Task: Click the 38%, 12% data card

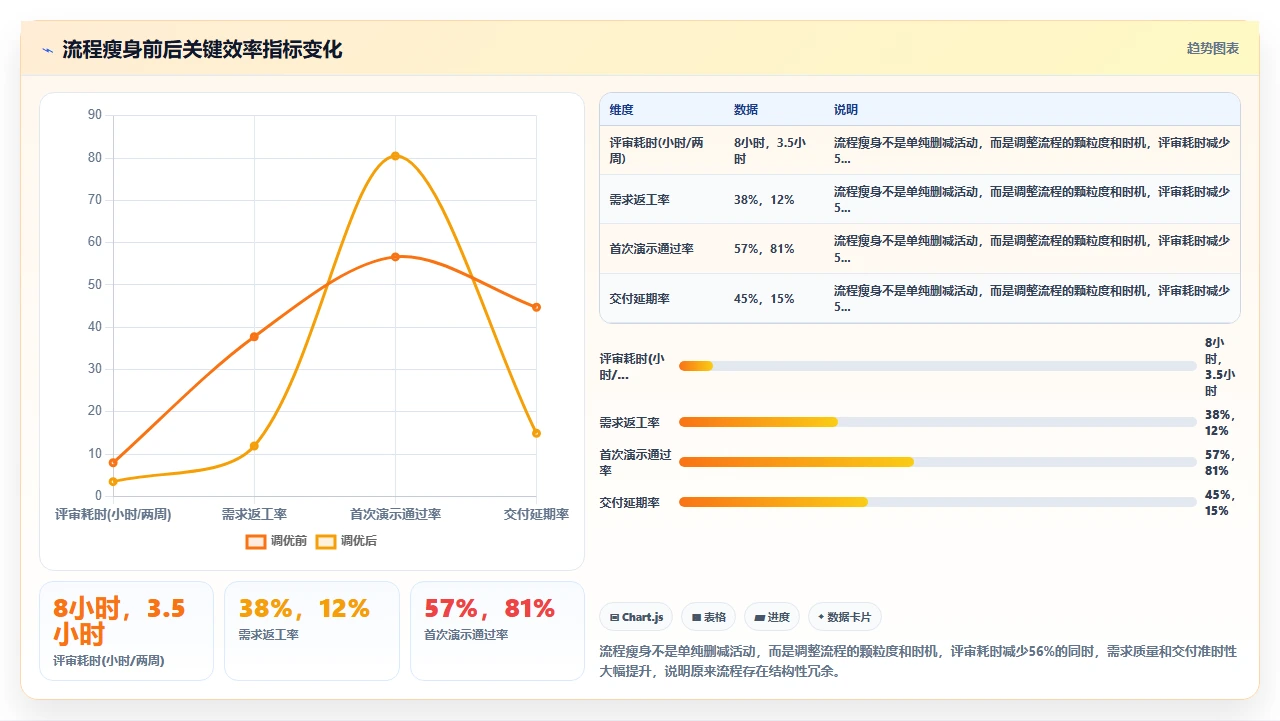Action: [312, 631]
